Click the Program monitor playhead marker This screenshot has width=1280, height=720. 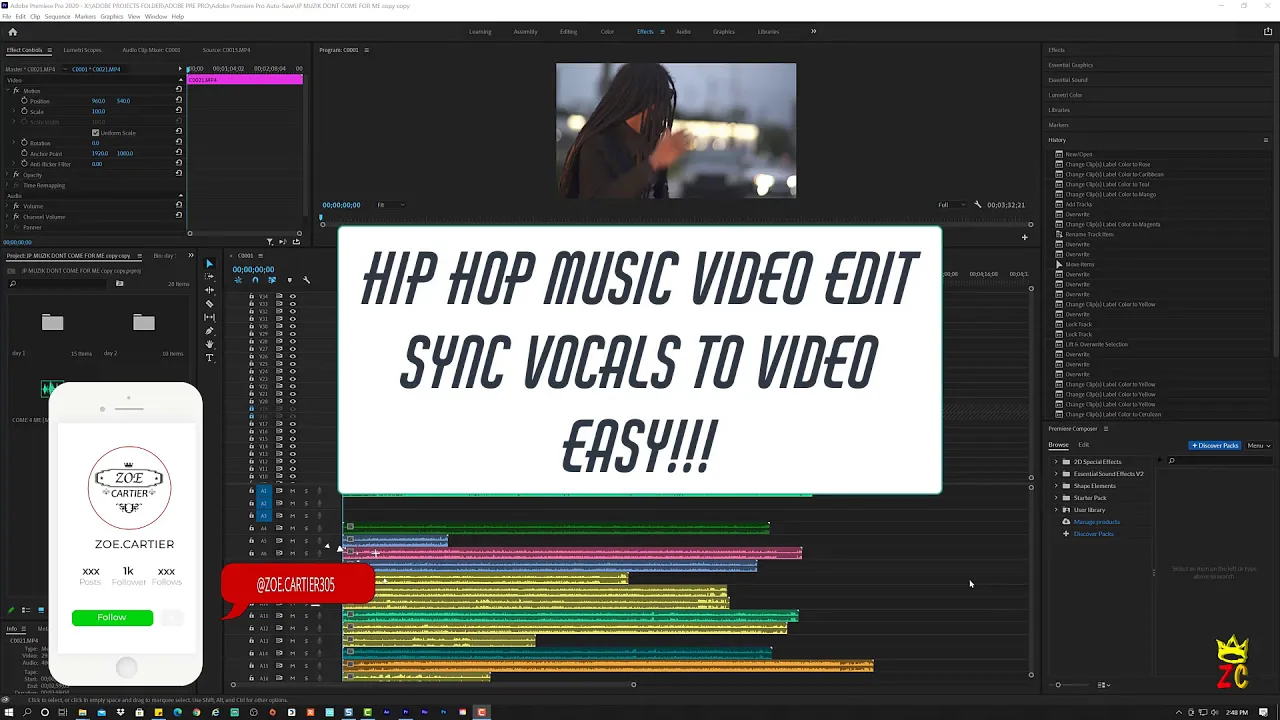[321, 217]
